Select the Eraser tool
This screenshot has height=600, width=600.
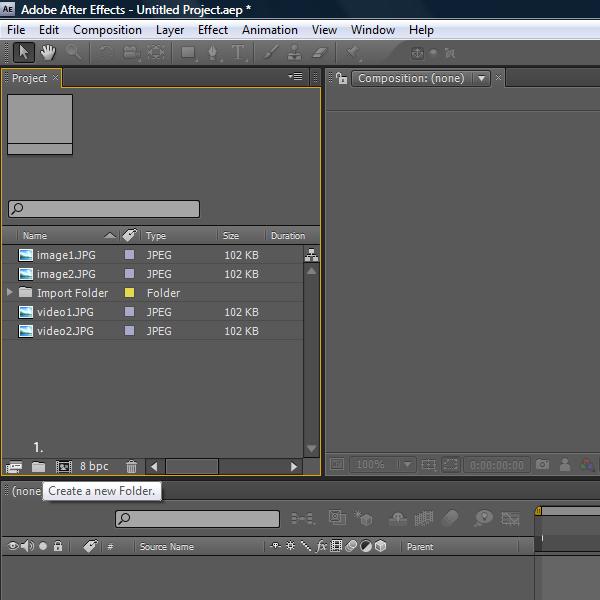[320, 52]
